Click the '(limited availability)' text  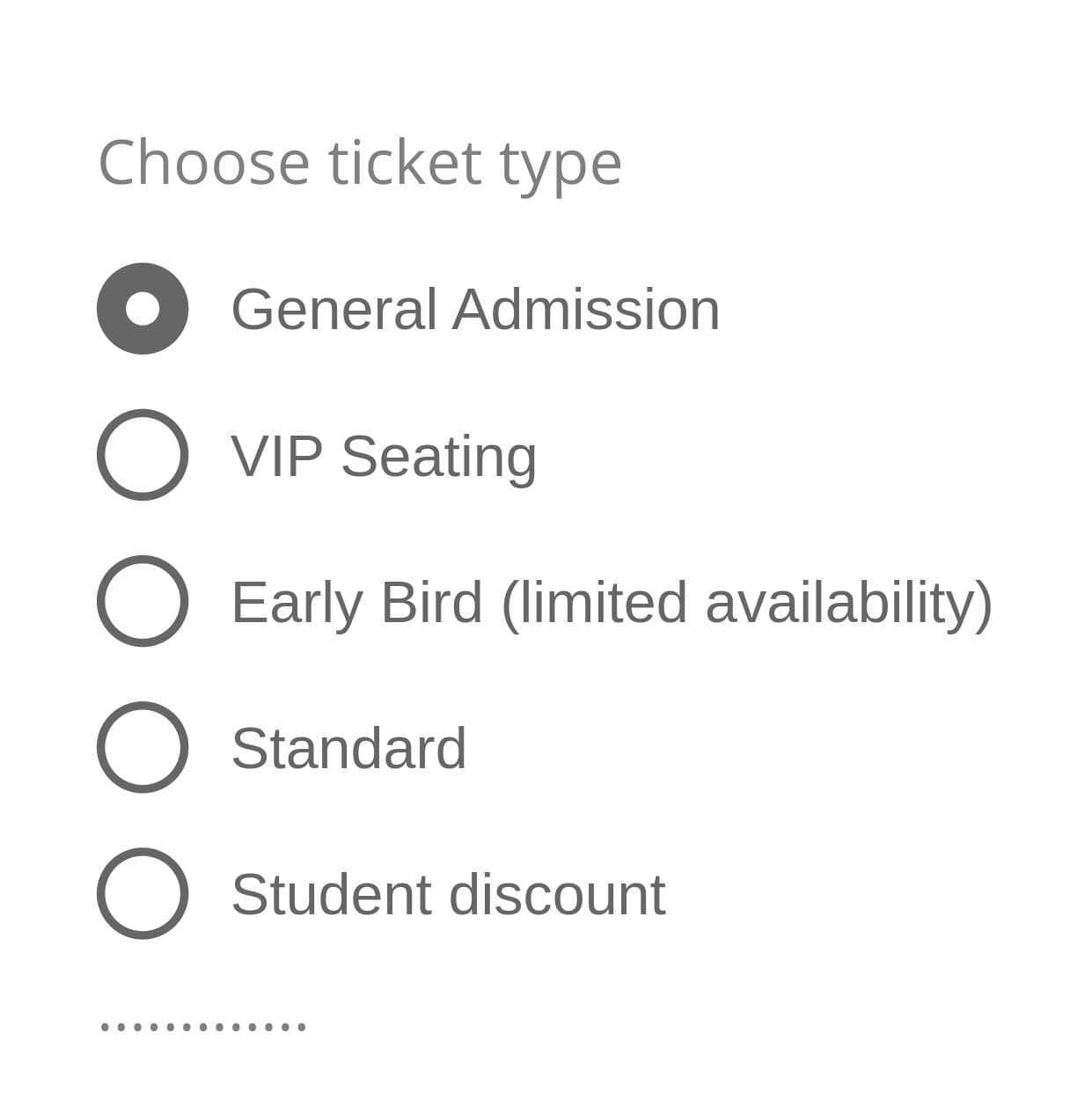(746, 603)
